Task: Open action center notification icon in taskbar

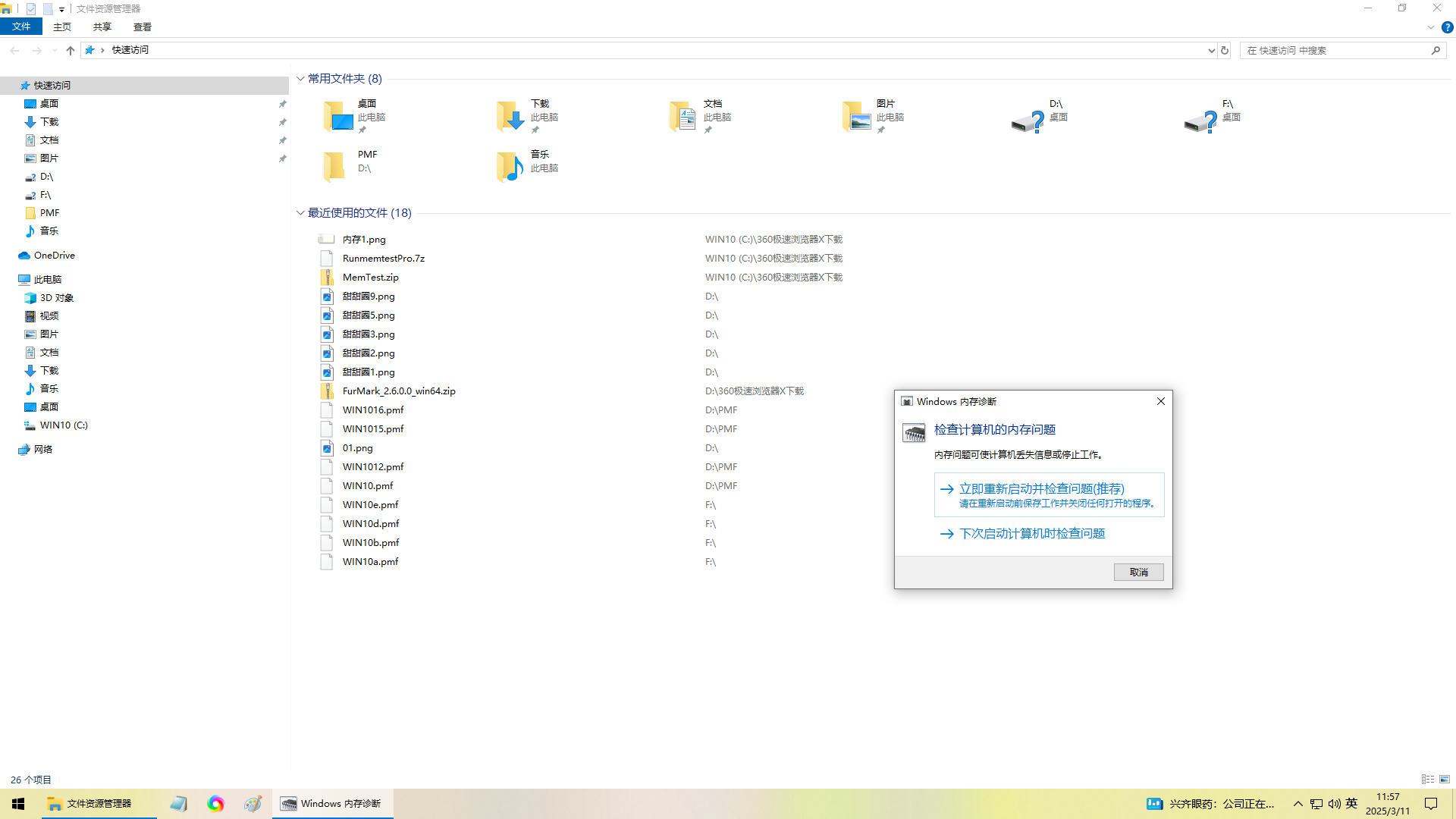Action: 1431,803
